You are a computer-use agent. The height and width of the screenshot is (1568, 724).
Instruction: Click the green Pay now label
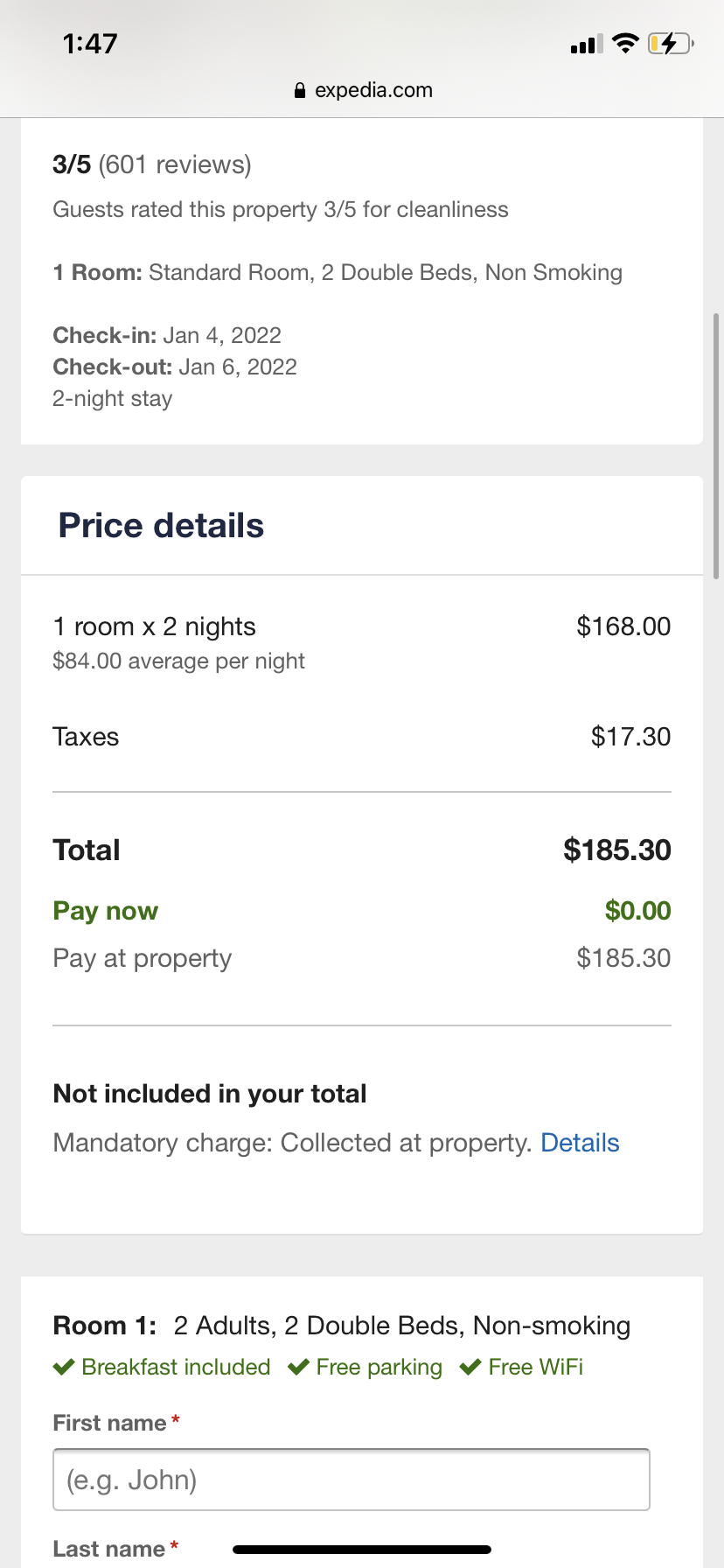(106, 911)
